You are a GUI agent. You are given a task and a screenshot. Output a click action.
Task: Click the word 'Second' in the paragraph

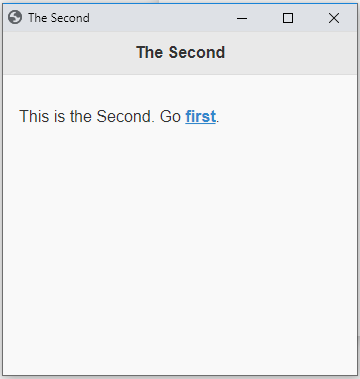coord(126,116)
